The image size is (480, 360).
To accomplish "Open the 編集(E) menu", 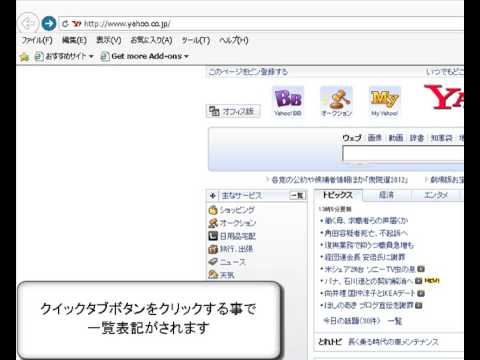I will tap(74, 40).
